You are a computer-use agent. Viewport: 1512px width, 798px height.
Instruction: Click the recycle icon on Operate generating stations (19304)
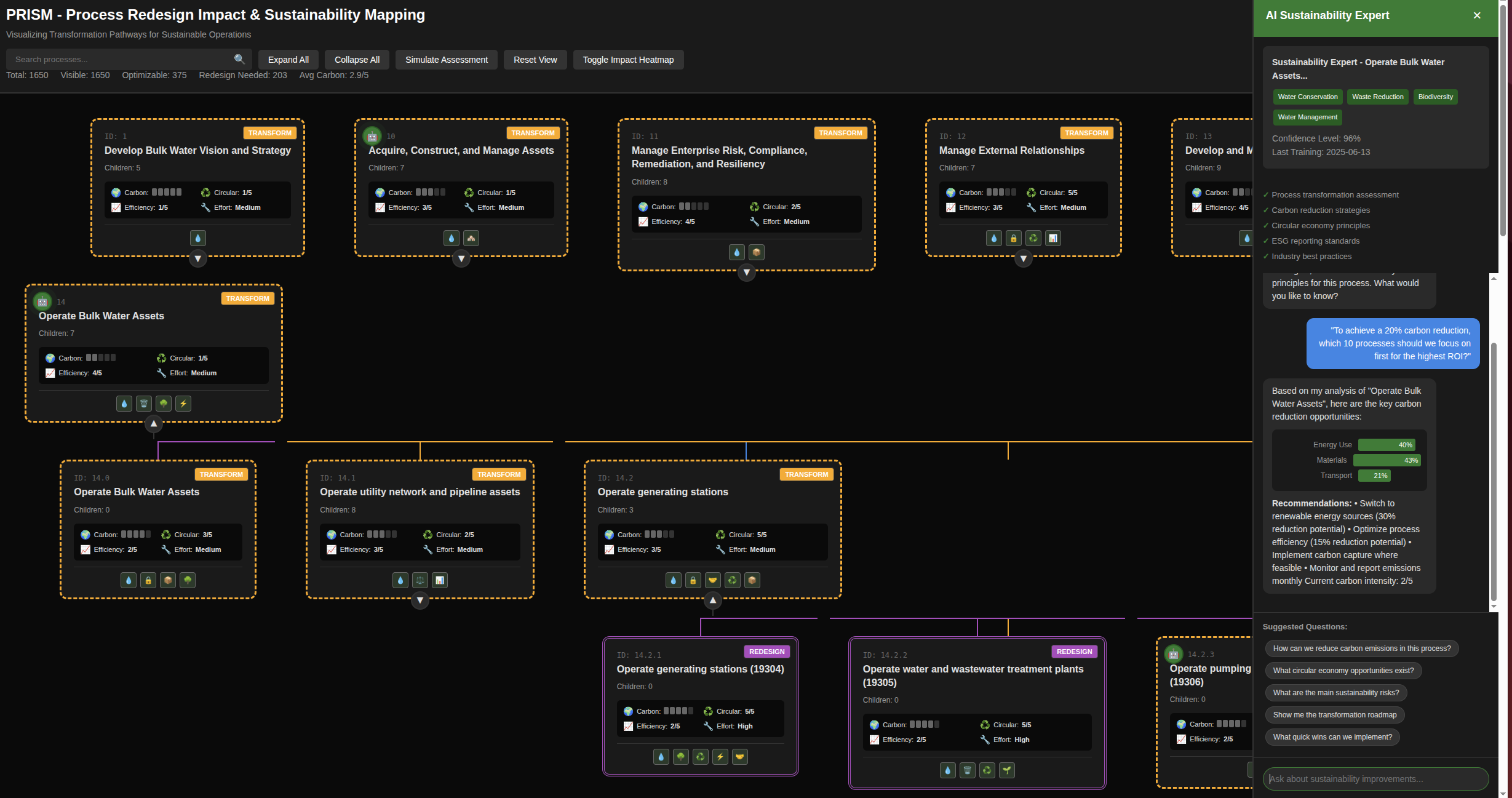tap(701, 757)
